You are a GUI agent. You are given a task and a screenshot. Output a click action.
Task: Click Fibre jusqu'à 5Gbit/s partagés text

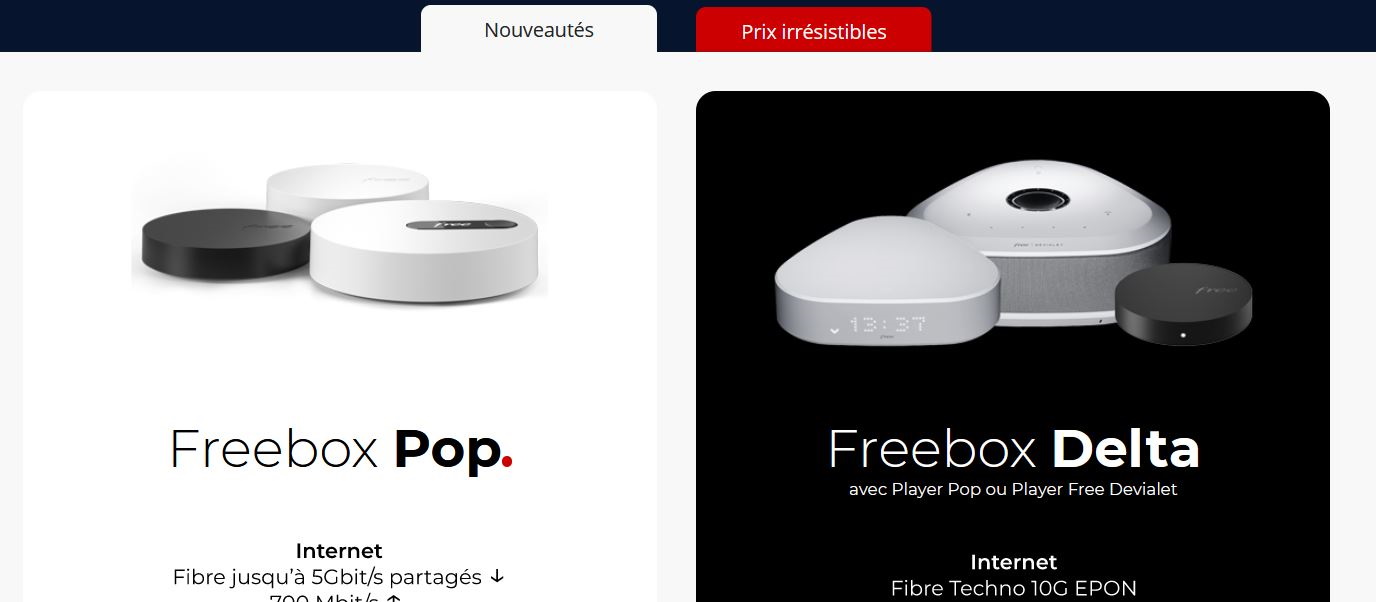[327, 577]
